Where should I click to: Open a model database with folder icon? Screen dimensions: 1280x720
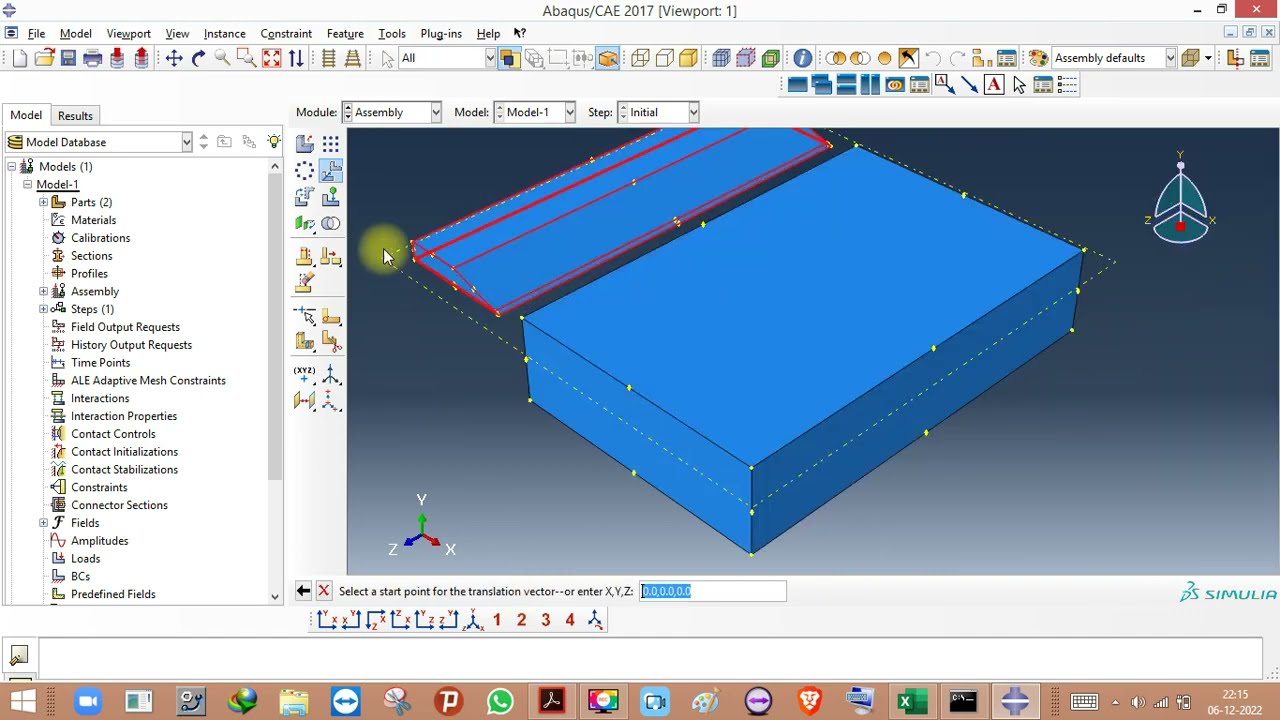pos(44,58)
